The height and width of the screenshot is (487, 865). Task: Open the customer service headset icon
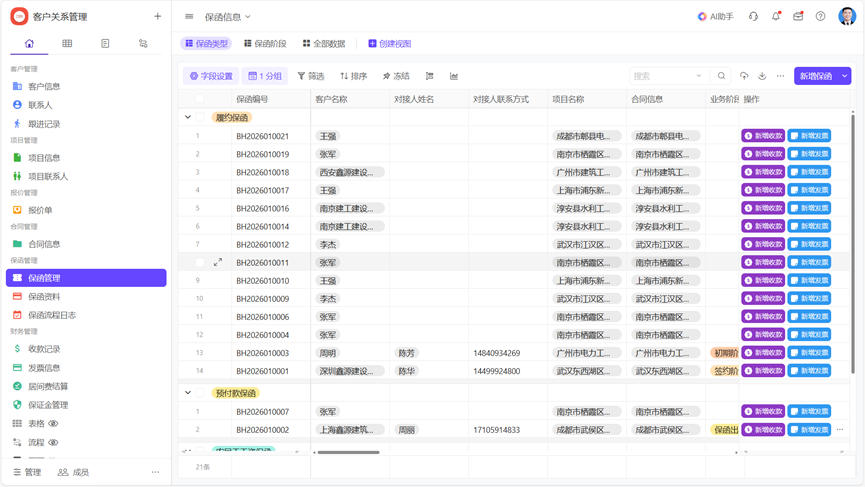coord(754,17)
